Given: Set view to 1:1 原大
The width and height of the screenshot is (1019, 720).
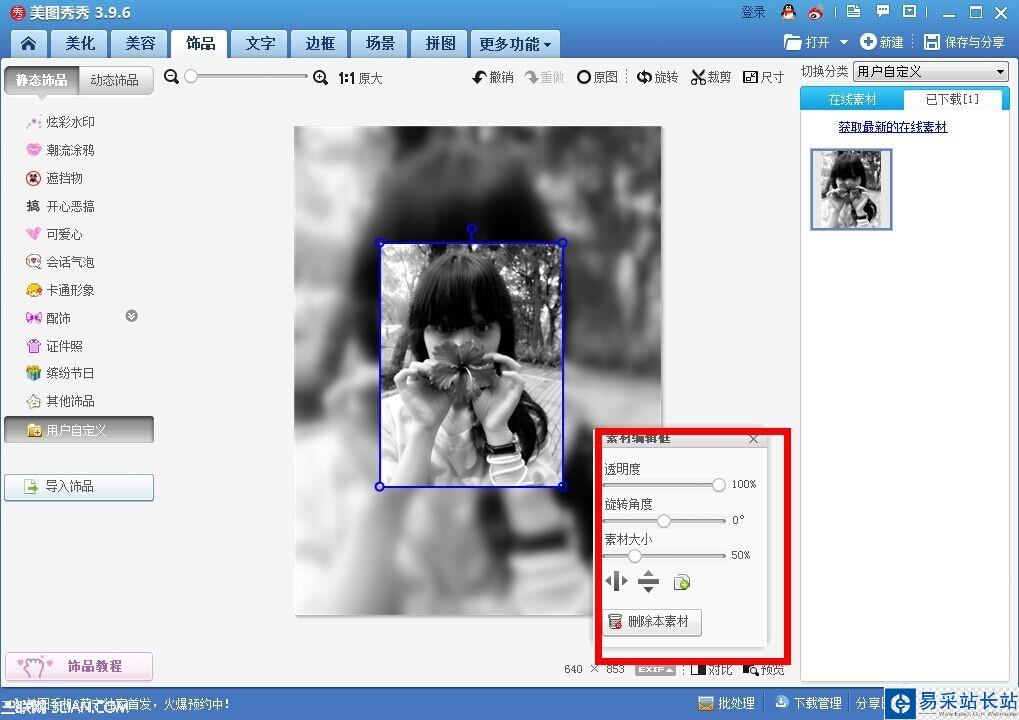Looking at the screenshot, I should [x=360, y=78].
